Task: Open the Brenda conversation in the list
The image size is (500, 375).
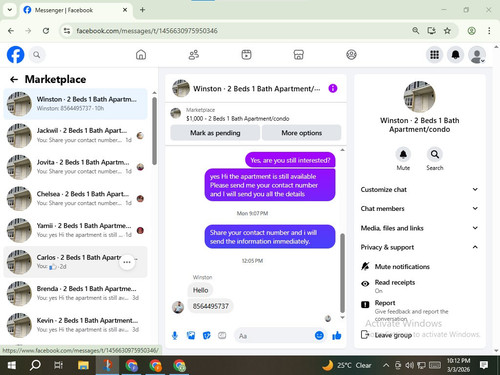Action: [x=75, y=293]
